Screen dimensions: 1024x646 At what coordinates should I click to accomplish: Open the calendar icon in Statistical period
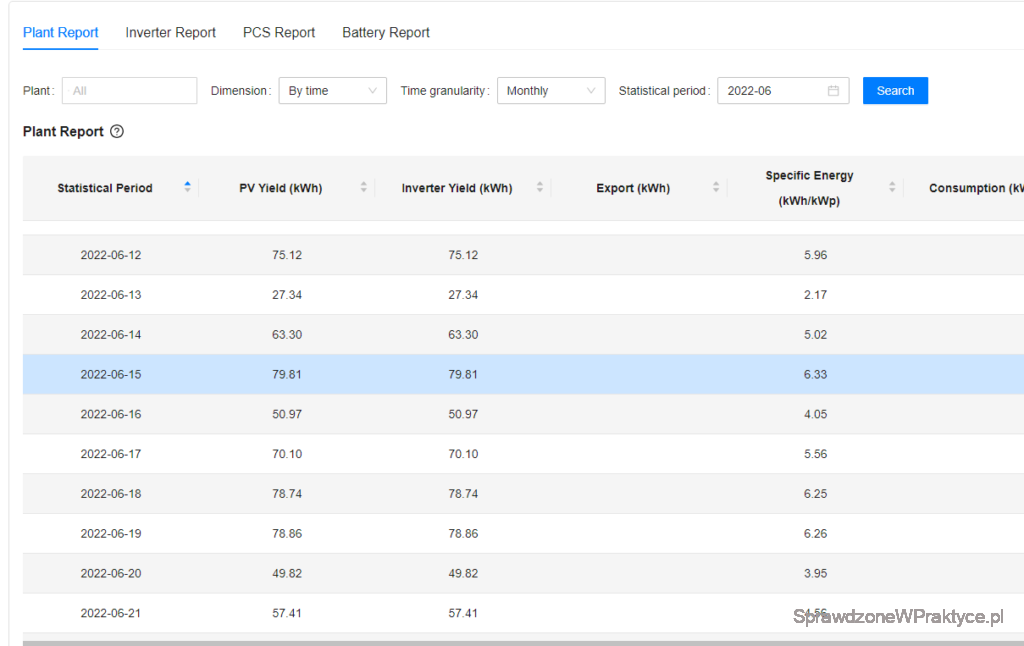[833, 91]
